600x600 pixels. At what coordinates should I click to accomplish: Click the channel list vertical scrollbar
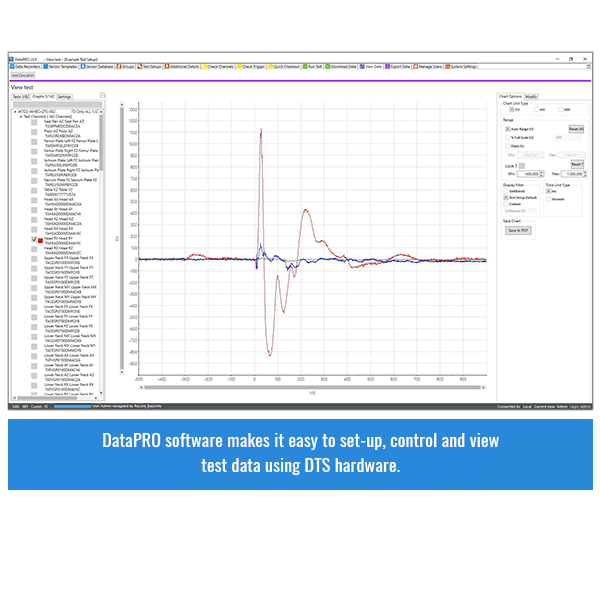tap(101, 252)
